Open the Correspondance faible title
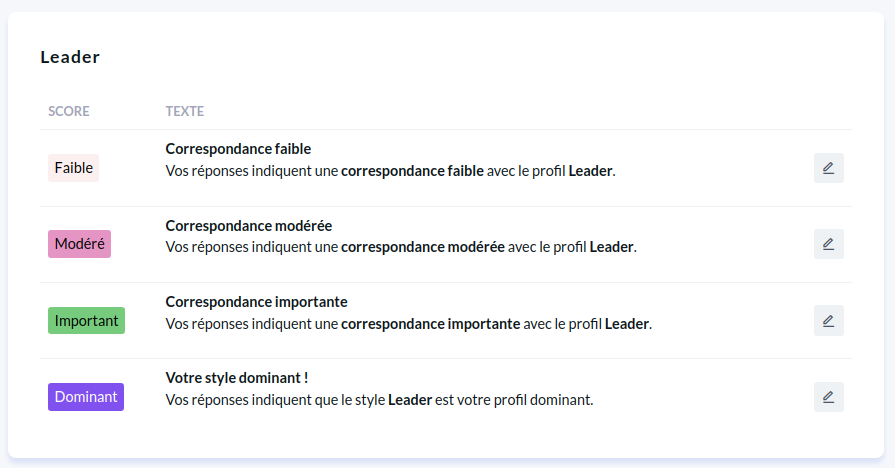This screenshot has height=468, width=895. [238, 149]
